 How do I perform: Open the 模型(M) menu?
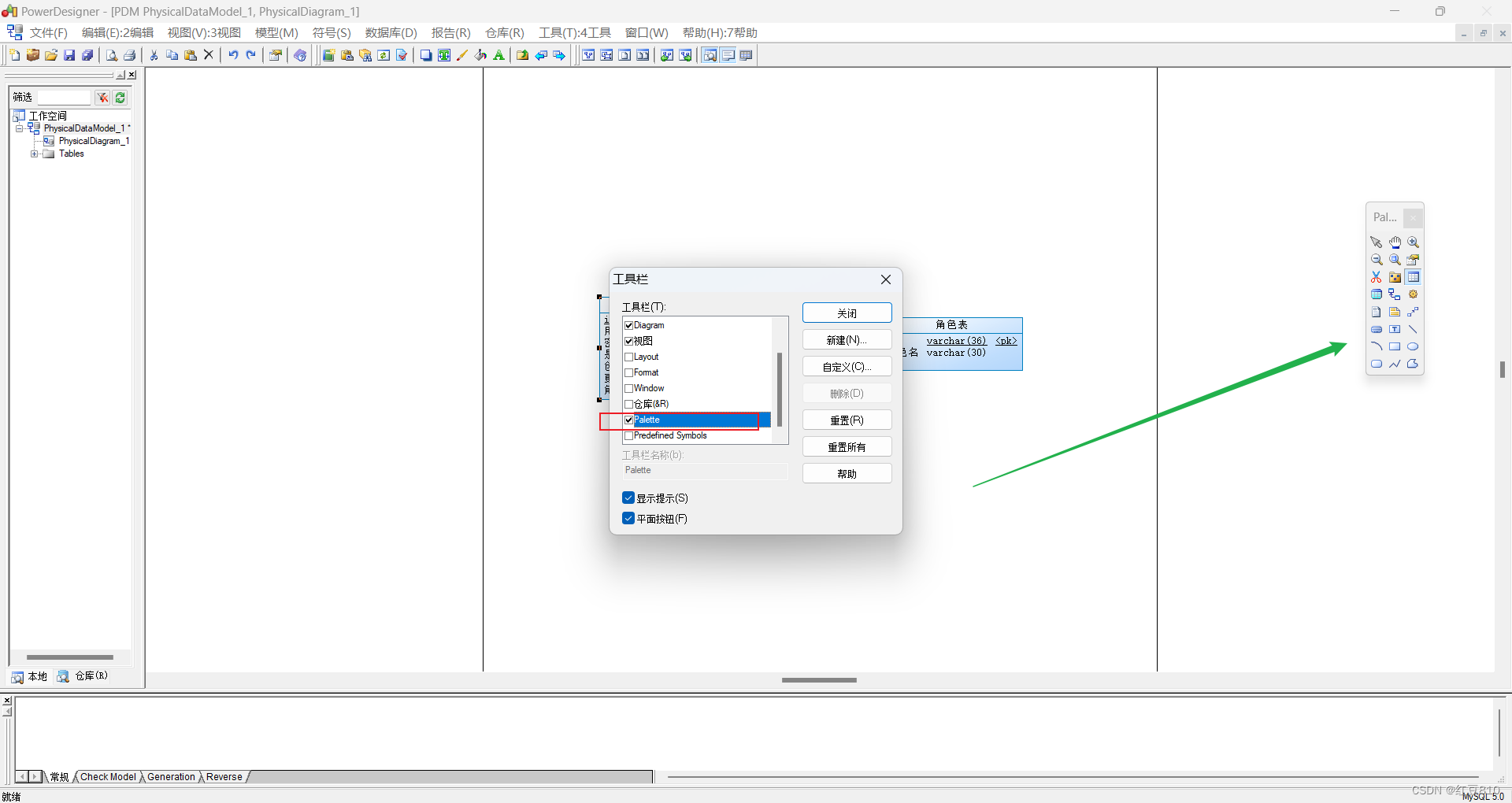click(276, 32)
